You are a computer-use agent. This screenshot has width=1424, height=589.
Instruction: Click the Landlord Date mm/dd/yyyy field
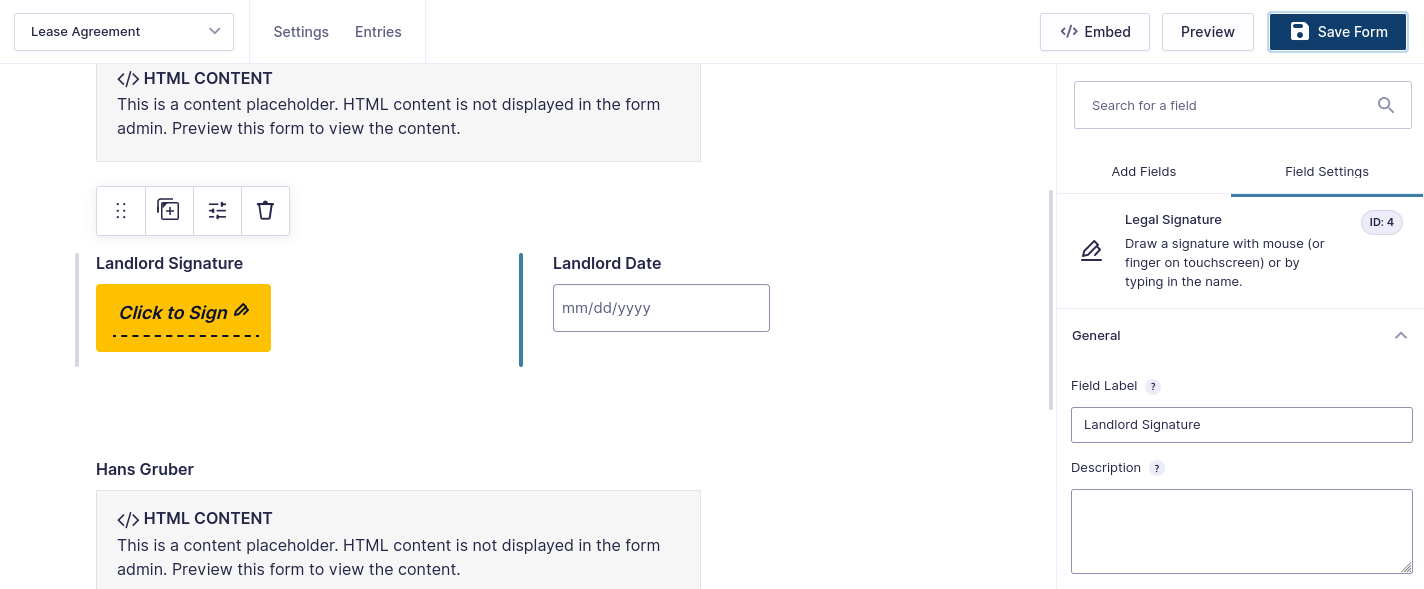(661, 307)
